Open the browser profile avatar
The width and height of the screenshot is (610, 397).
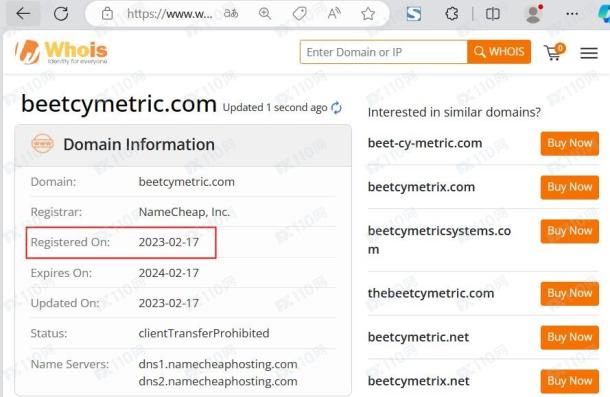[x=533, y=14]
